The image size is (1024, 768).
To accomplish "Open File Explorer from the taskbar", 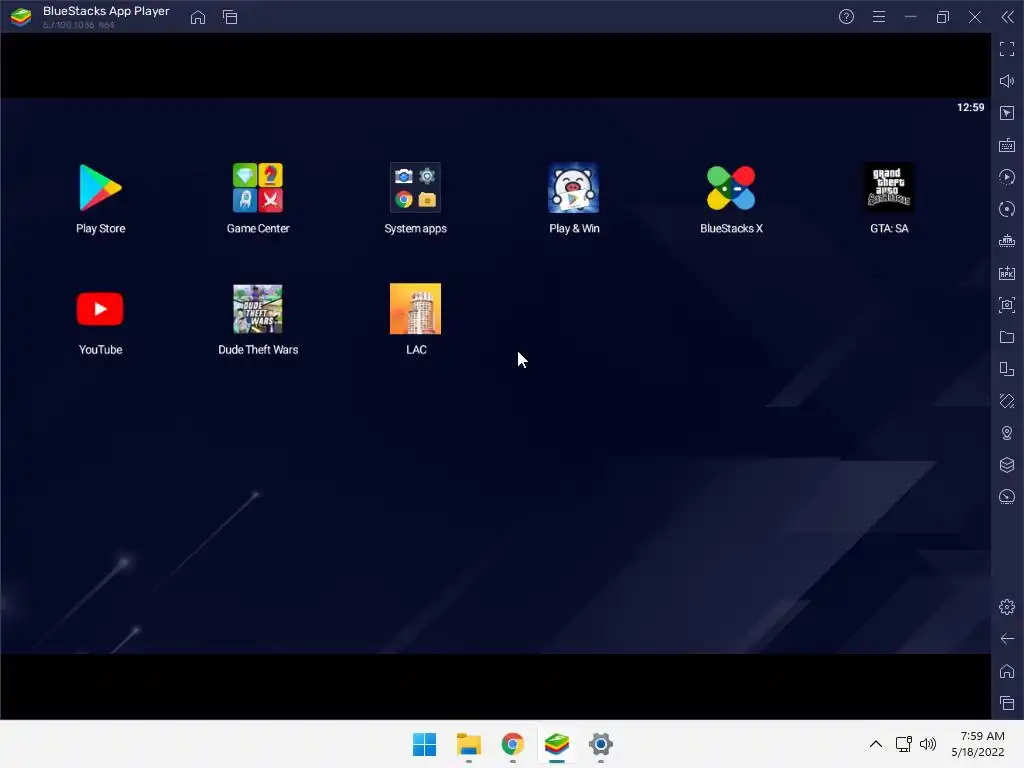I will [469, 744].
